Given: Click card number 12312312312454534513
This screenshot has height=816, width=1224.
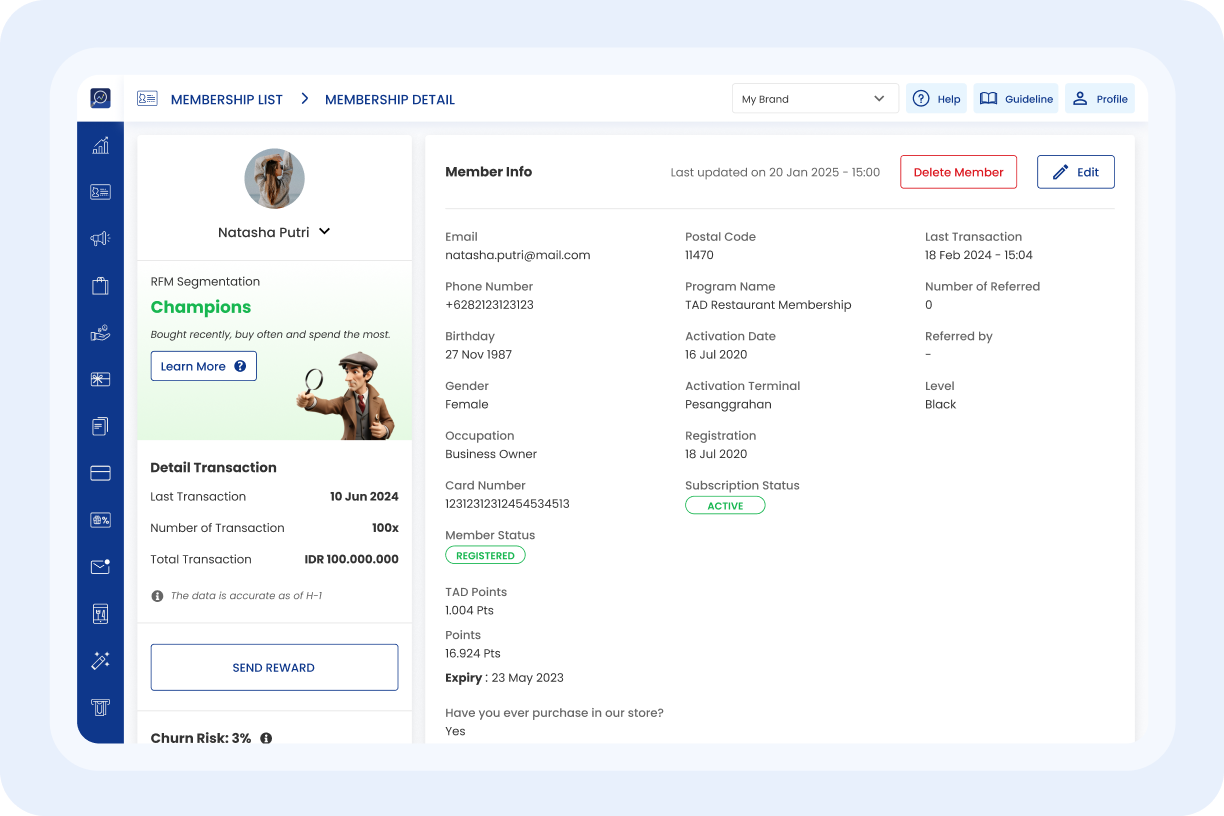Looking at the screenshot, I should (x=507, y=504).
